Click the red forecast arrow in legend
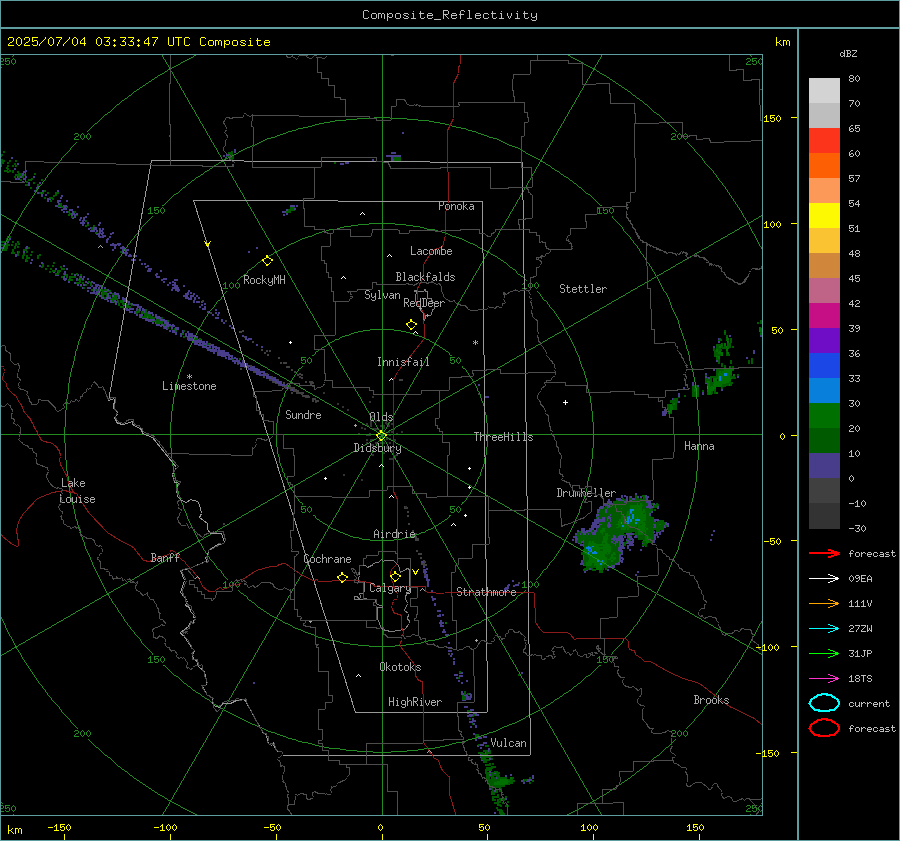Viewport: 900px width, 841px height. tap(824, 553)
